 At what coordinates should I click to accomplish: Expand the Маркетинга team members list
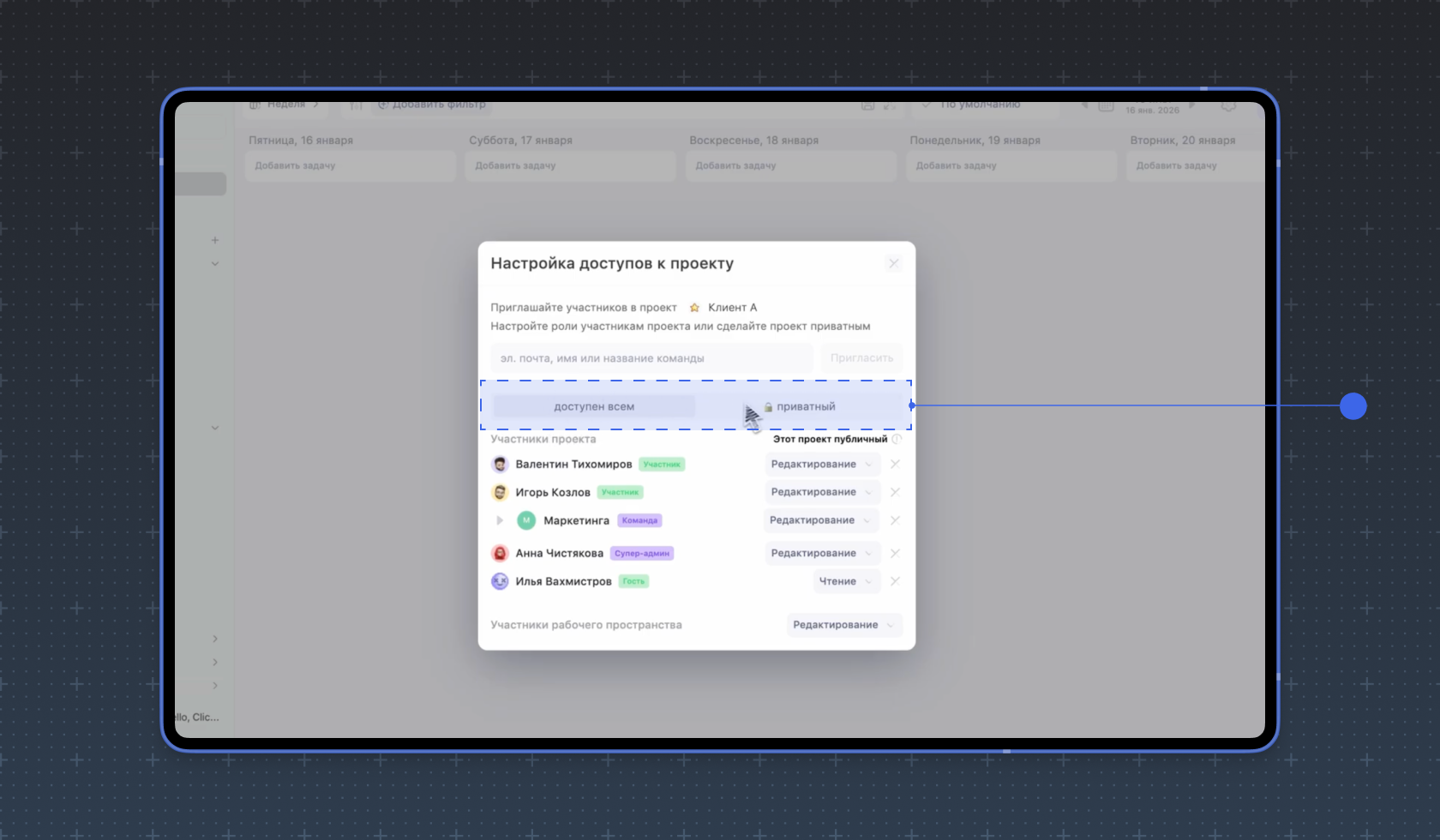[x=500, y=520]
